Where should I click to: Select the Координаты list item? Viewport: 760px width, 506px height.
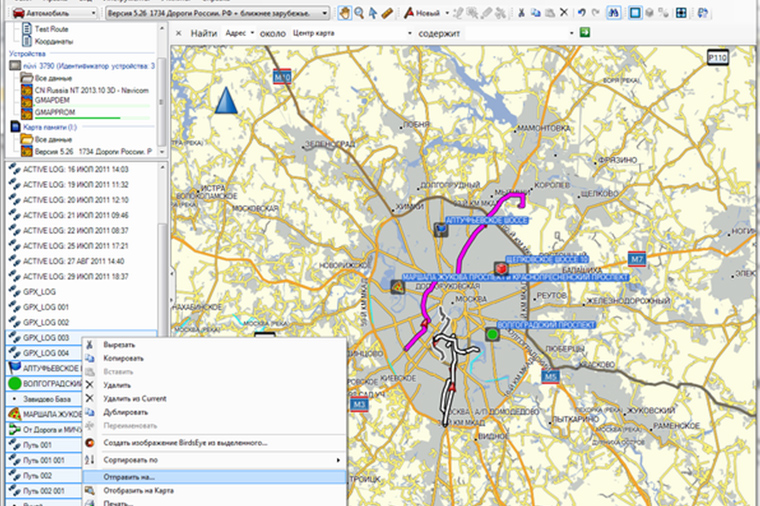pos(53,42)
